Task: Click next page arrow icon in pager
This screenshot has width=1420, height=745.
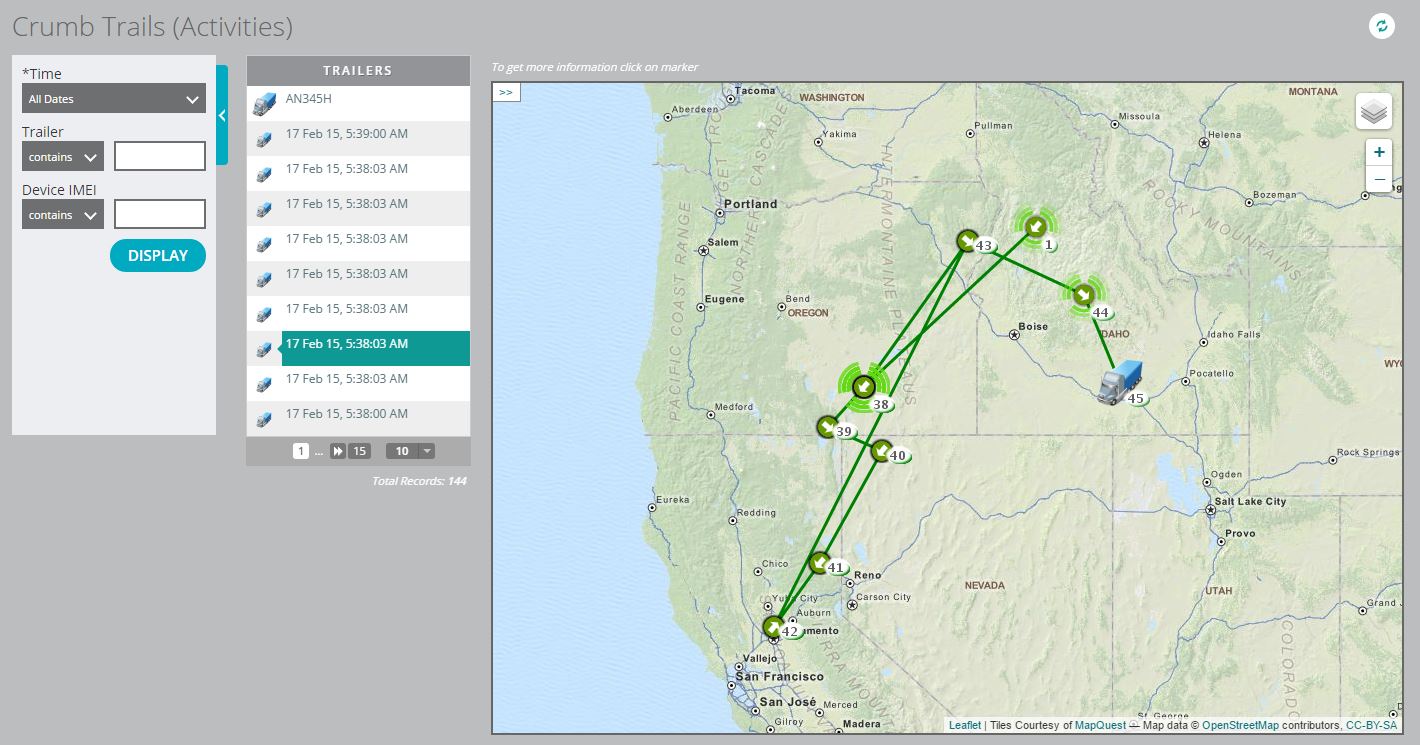Action: [338, 451]
